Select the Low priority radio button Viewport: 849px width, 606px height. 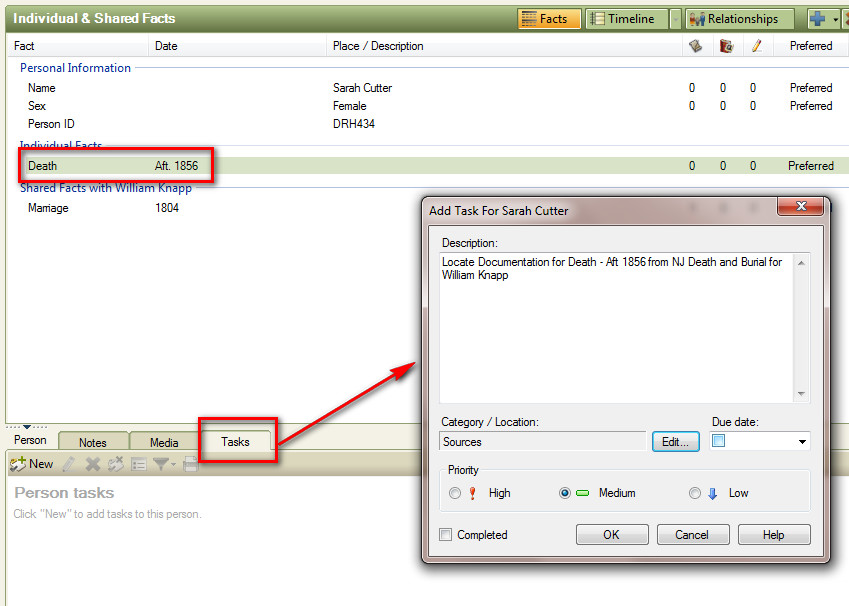coord(694,492)
